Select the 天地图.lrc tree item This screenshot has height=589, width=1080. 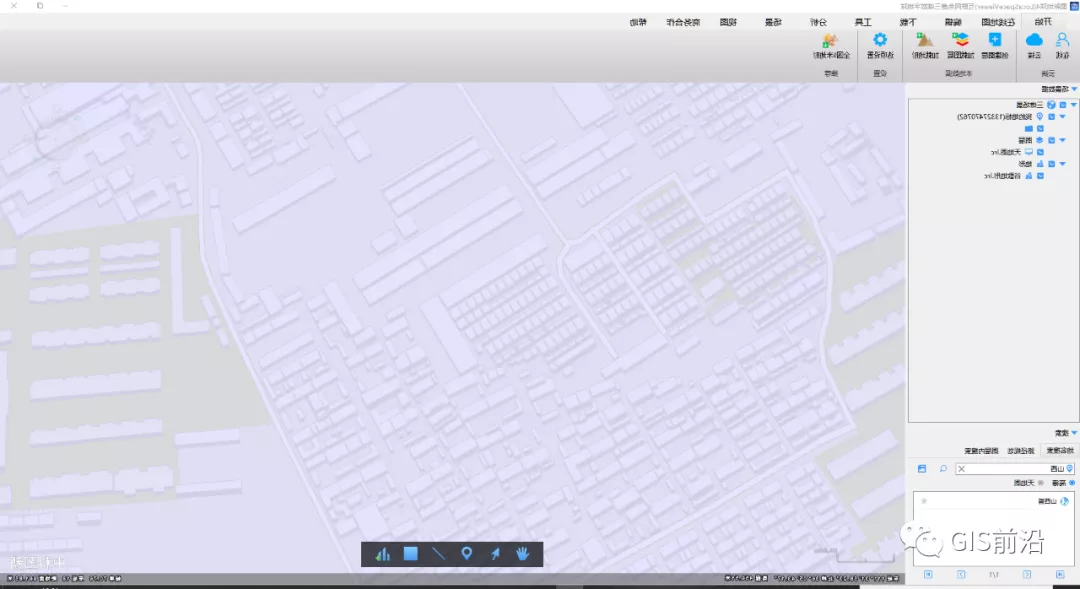(x=1006, y=152)
